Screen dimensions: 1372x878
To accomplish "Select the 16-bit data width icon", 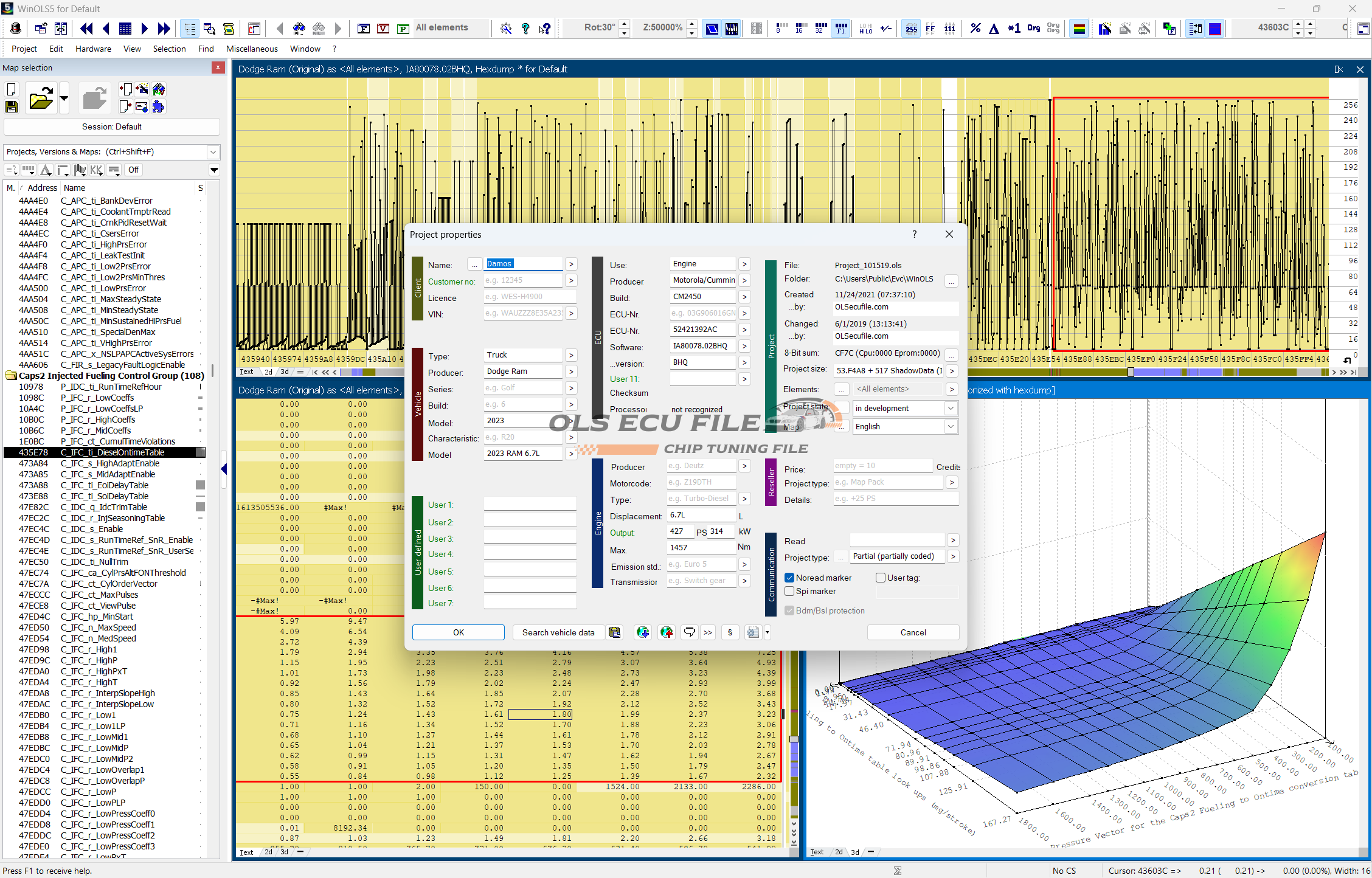I will click(800, 28).
